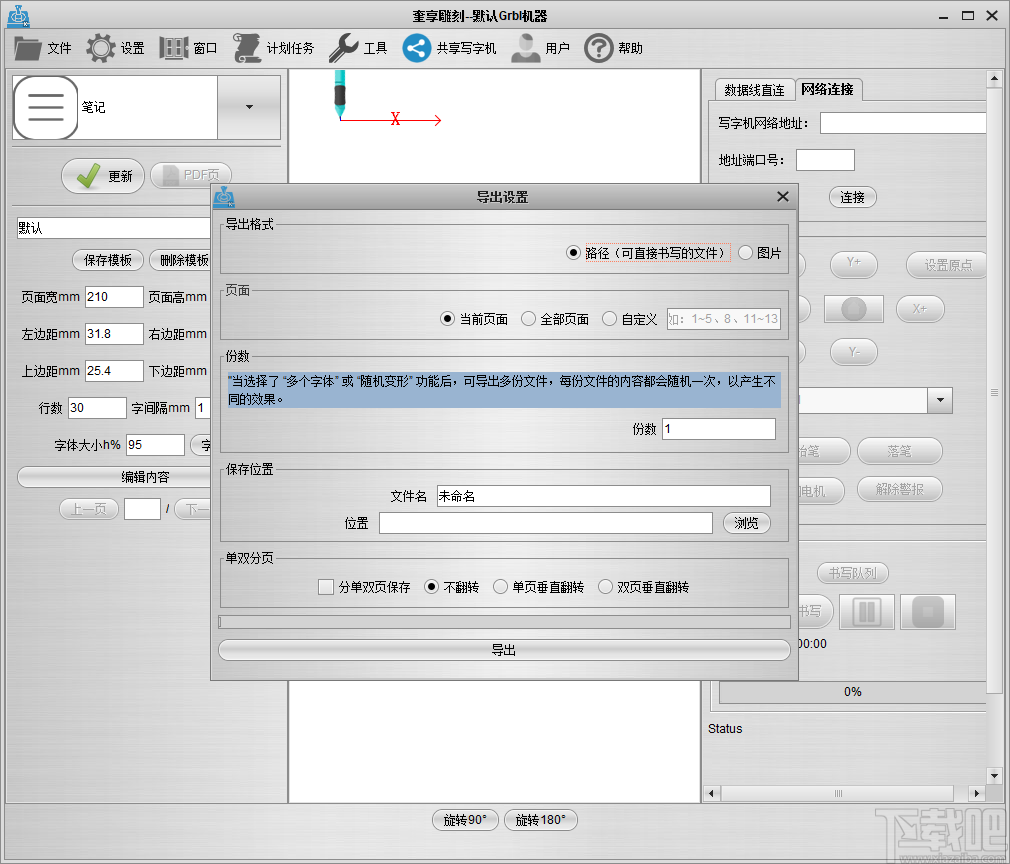Switch to the 数据线直连 tab
The image size is (1010, 864).
pyautogui.click(x=754, y=89)
